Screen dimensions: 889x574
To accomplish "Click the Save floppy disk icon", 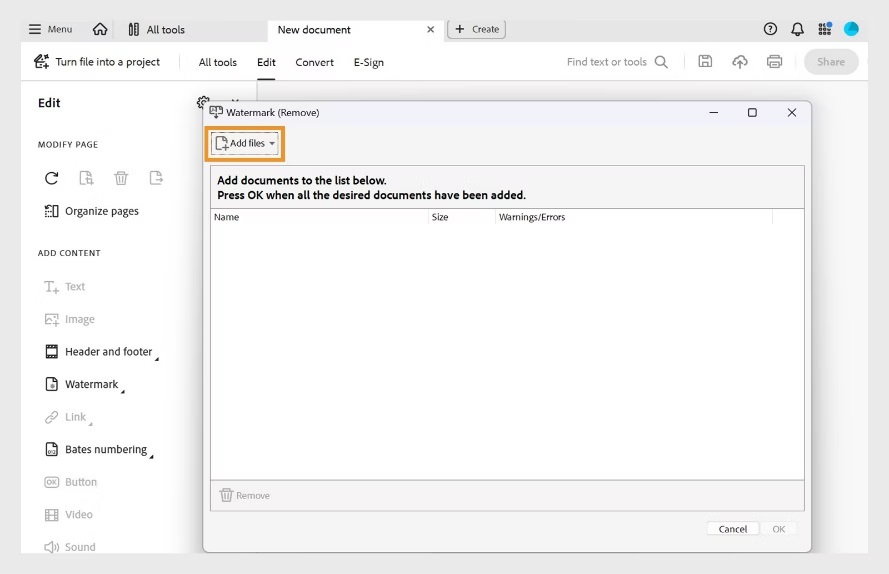I will coord(705,61).
